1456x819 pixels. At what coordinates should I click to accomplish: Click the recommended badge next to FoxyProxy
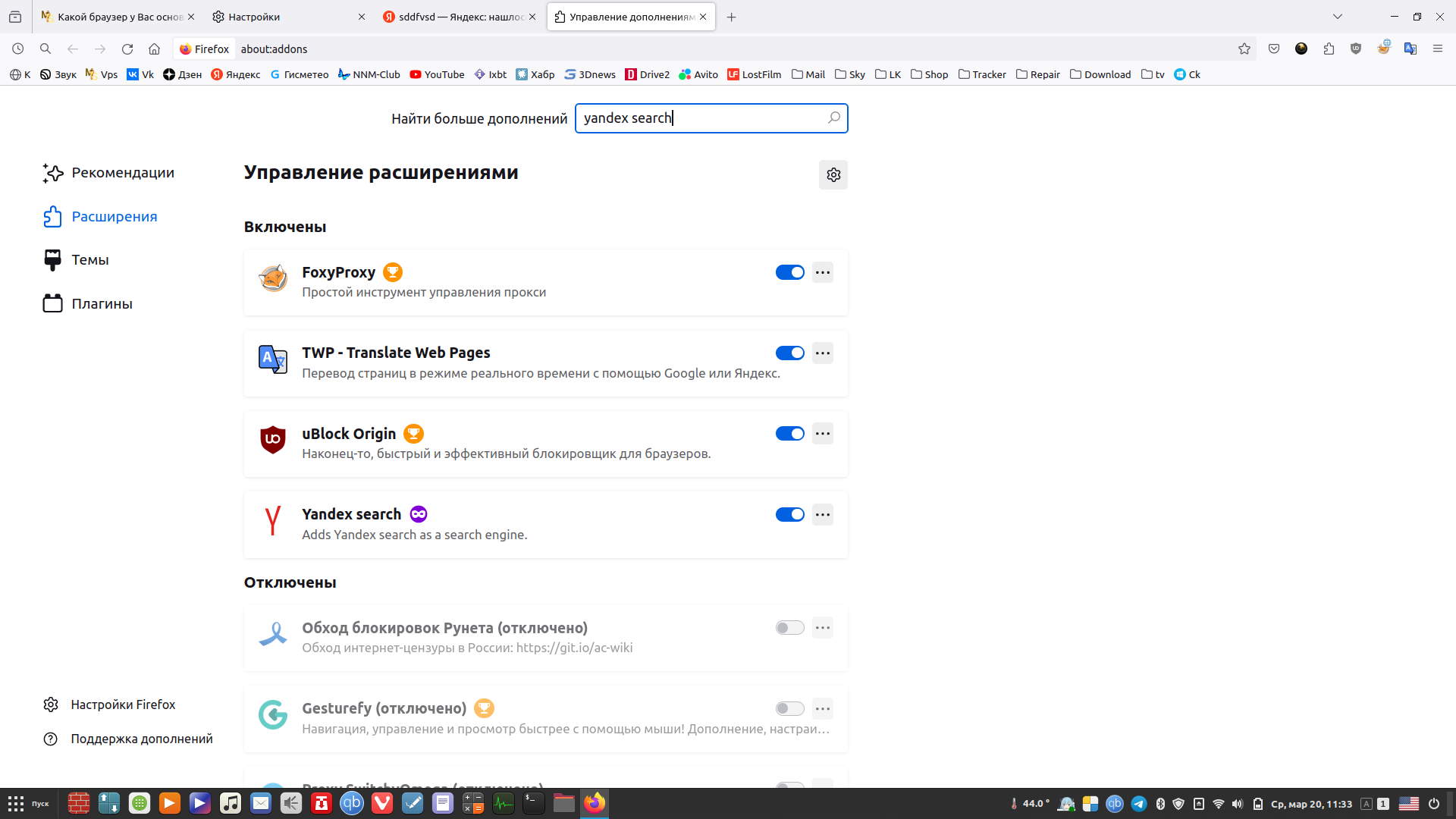(393, 272)
